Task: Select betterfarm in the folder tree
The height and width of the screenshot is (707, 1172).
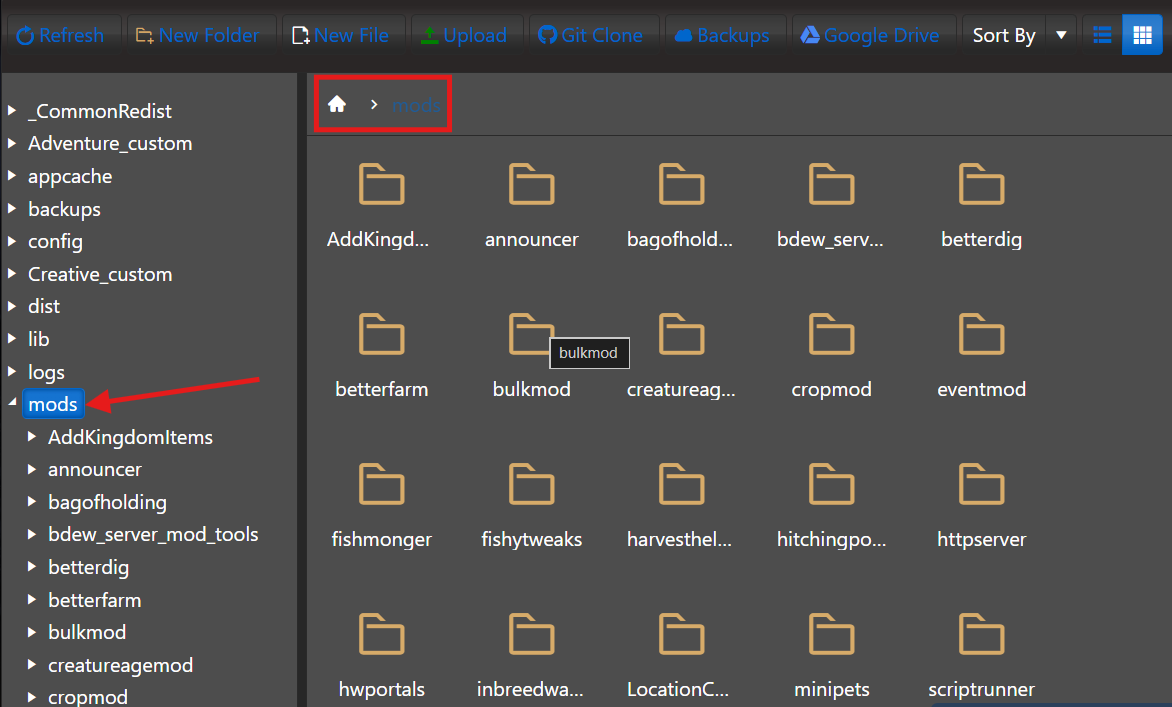Action: pos(94,599)
